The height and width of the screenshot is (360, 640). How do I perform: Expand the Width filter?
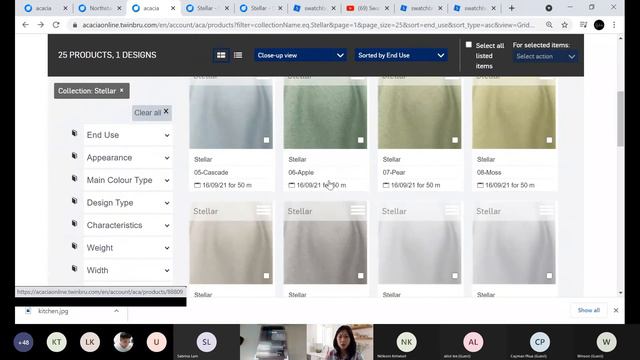128,270
